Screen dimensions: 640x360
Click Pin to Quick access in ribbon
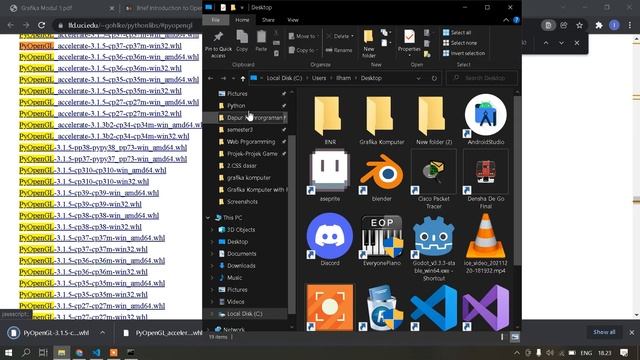[x=218, y=44]
